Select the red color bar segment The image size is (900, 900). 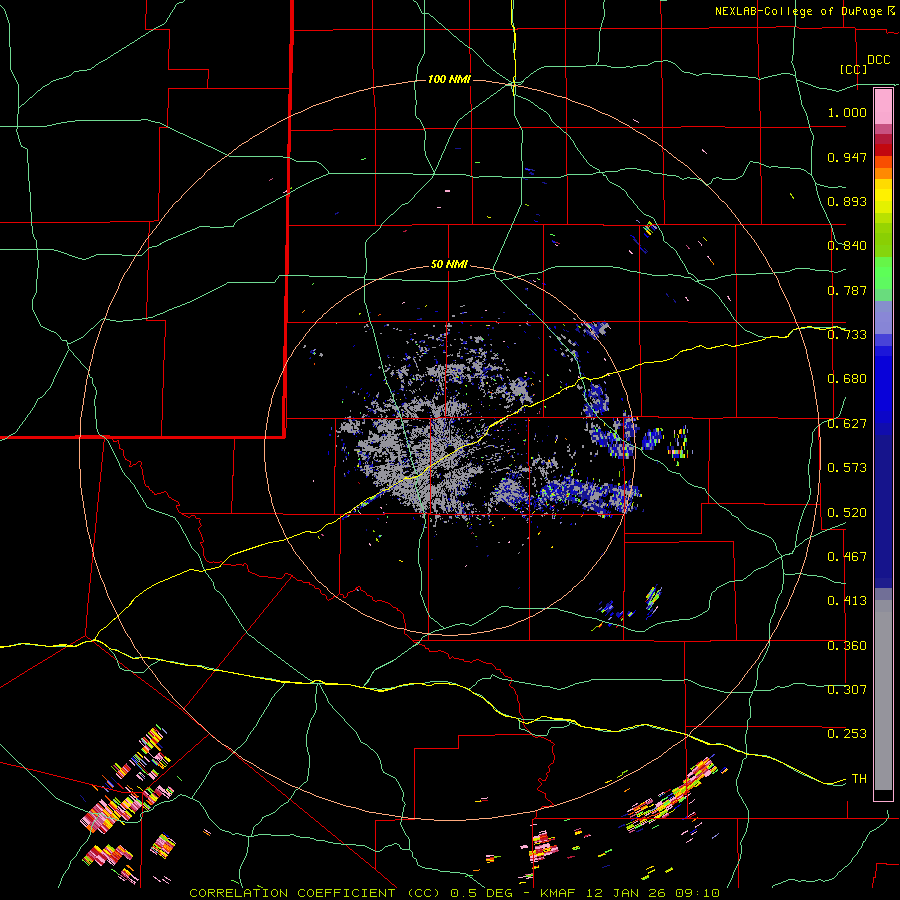[883, 150]
